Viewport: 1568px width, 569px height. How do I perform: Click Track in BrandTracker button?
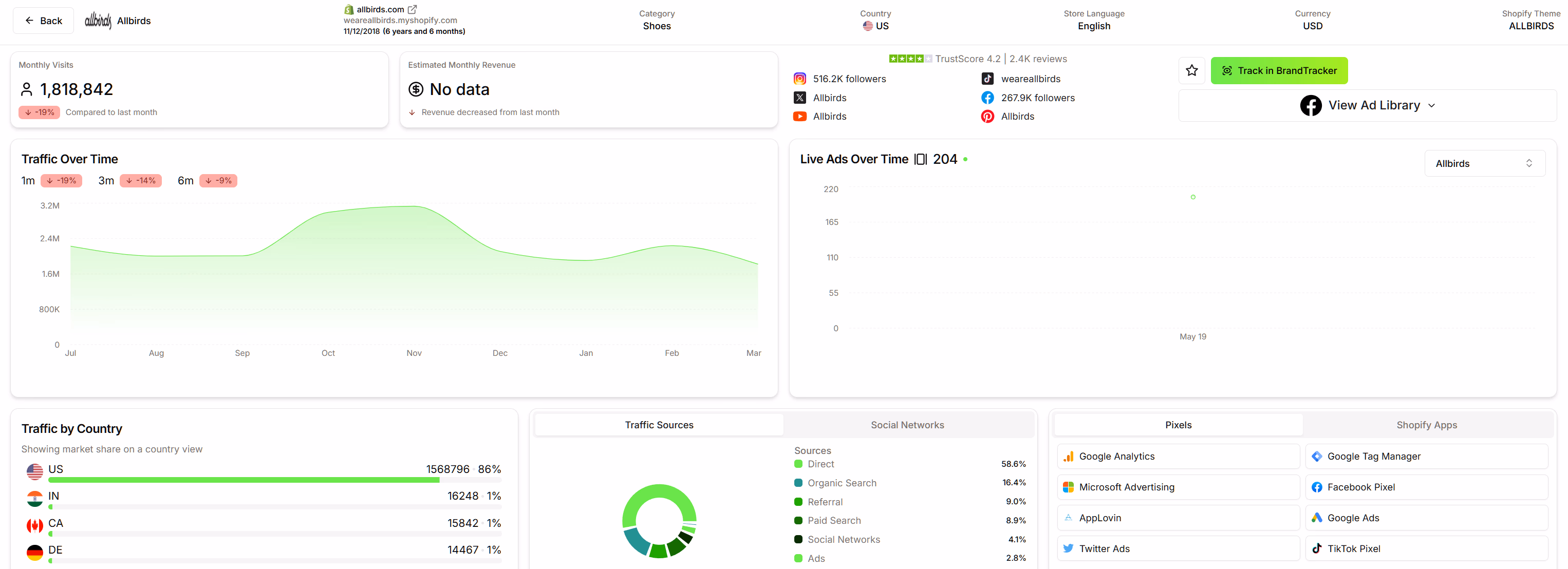pos(1279,70)
